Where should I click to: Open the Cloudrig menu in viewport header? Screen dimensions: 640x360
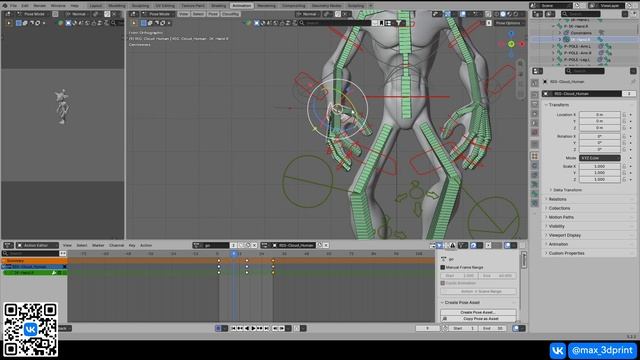(x=230, y=14)
